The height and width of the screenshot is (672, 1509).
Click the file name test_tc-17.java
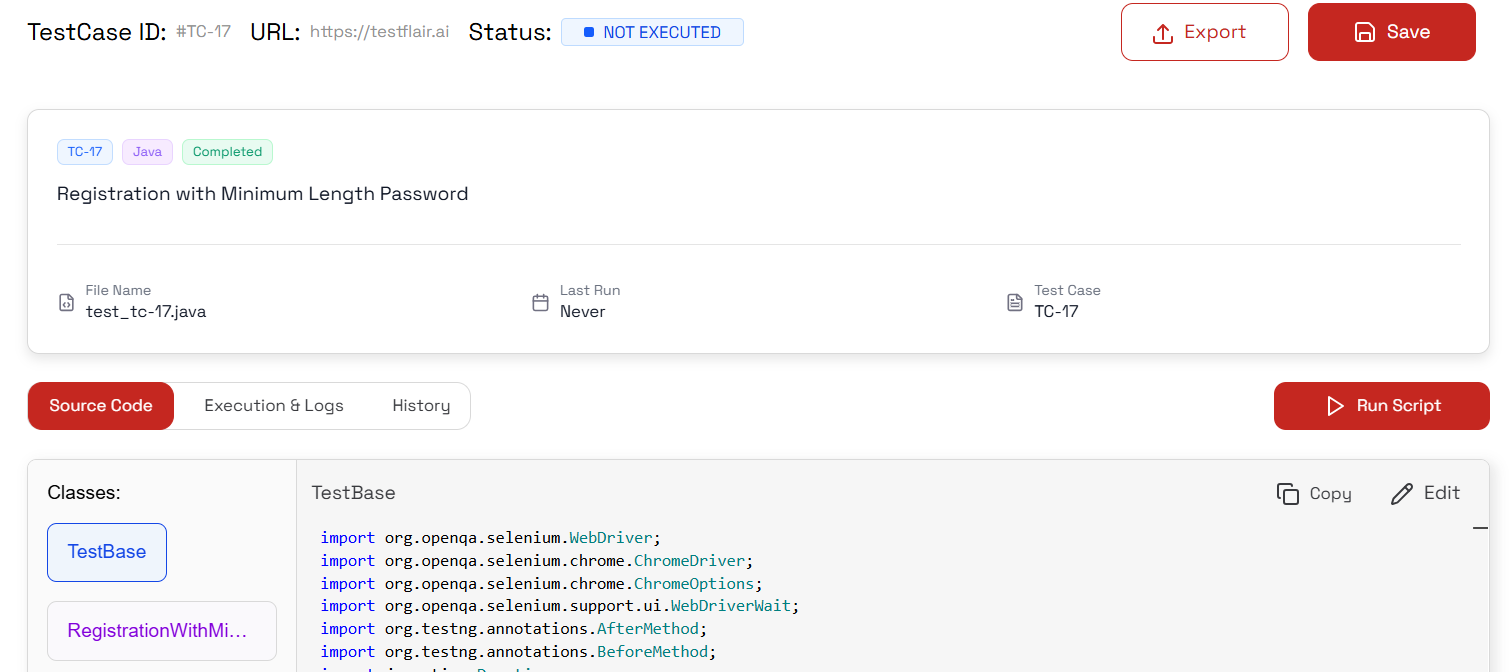tap(146, 311)
